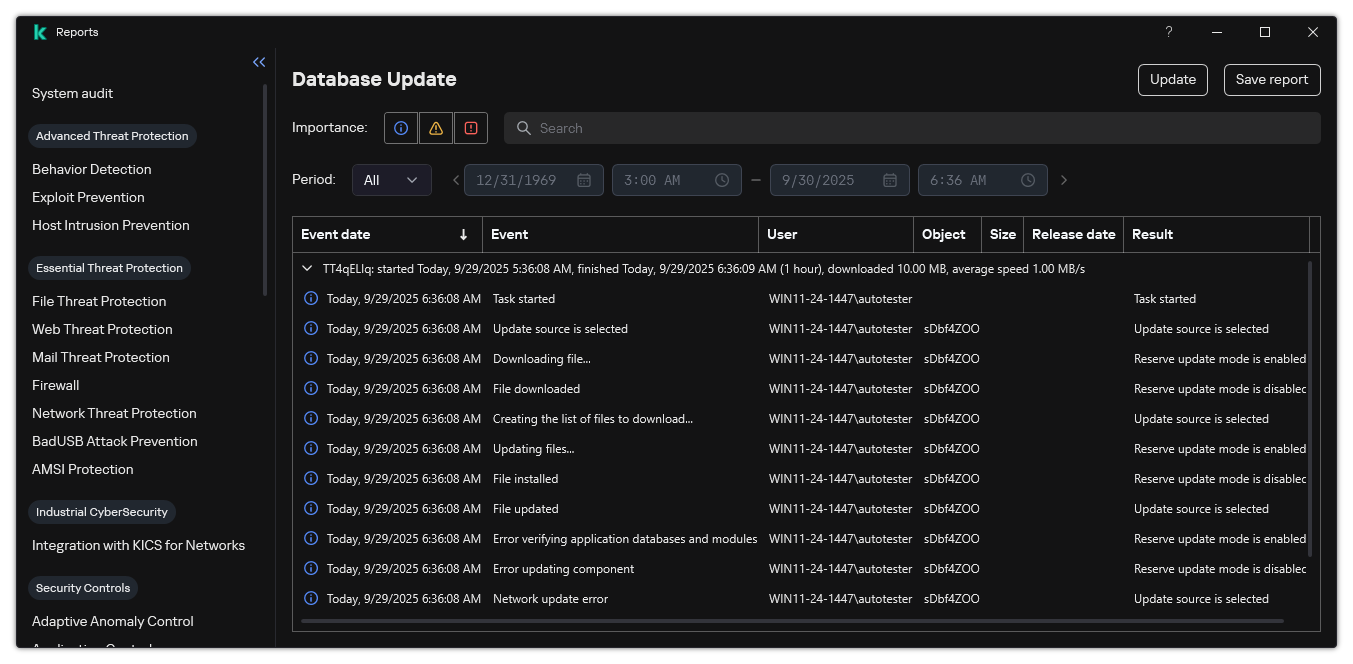The height and width of the screenshot is (664, 1353).
Task: Click the Save report button
Action: 1272,79
